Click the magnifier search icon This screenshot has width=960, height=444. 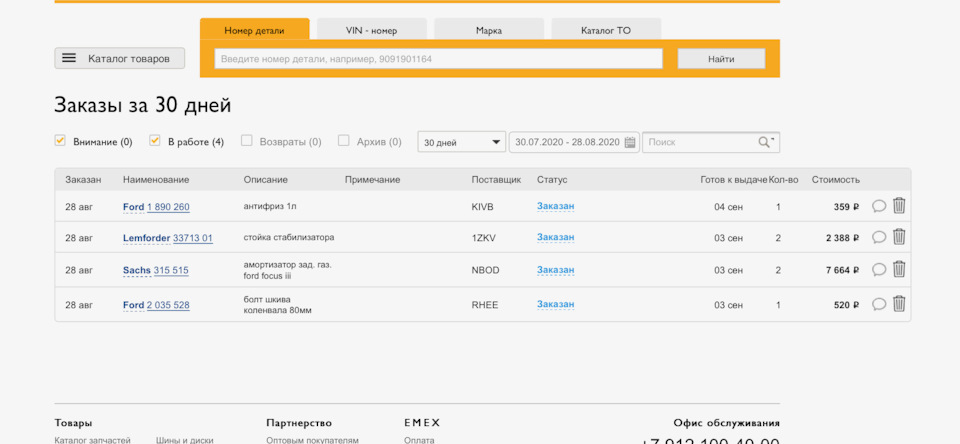765,142
